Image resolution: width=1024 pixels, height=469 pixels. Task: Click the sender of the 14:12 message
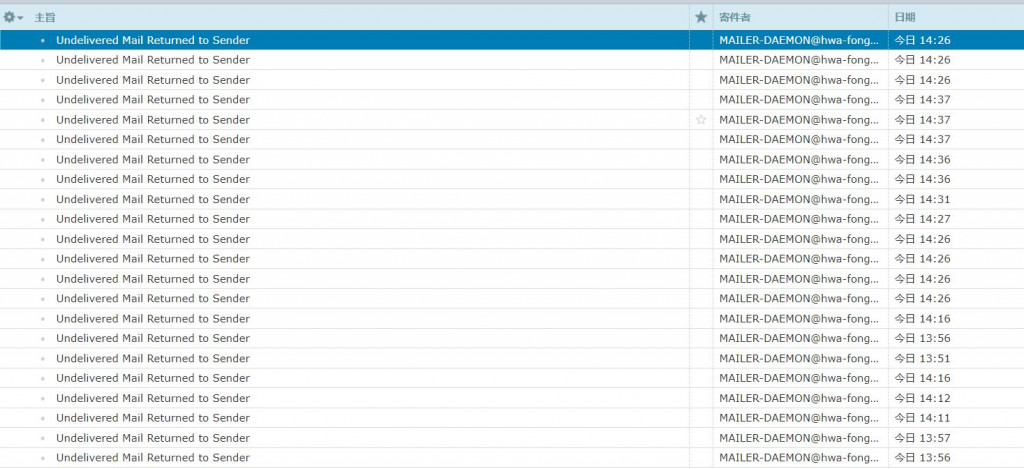click(799, 398)
